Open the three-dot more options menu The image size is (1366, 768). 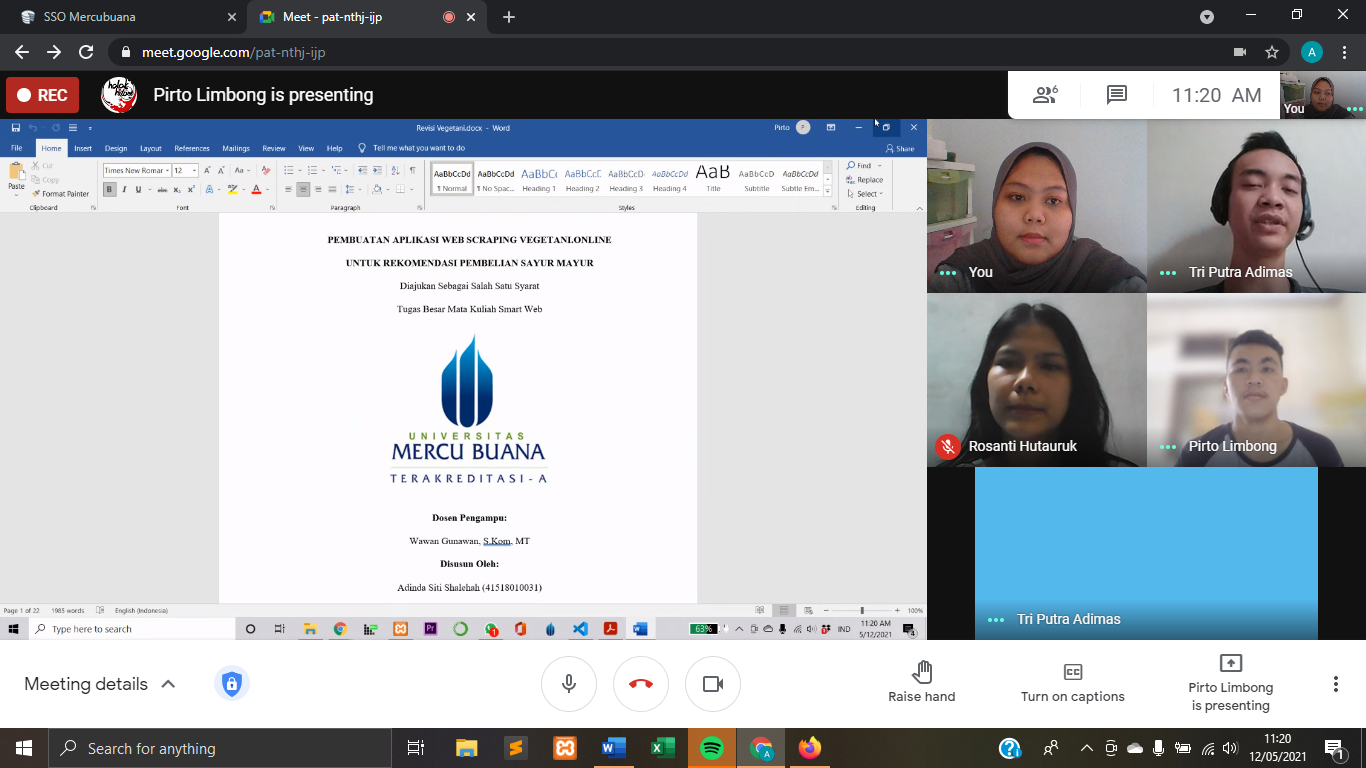click(x=1335, y=684)
